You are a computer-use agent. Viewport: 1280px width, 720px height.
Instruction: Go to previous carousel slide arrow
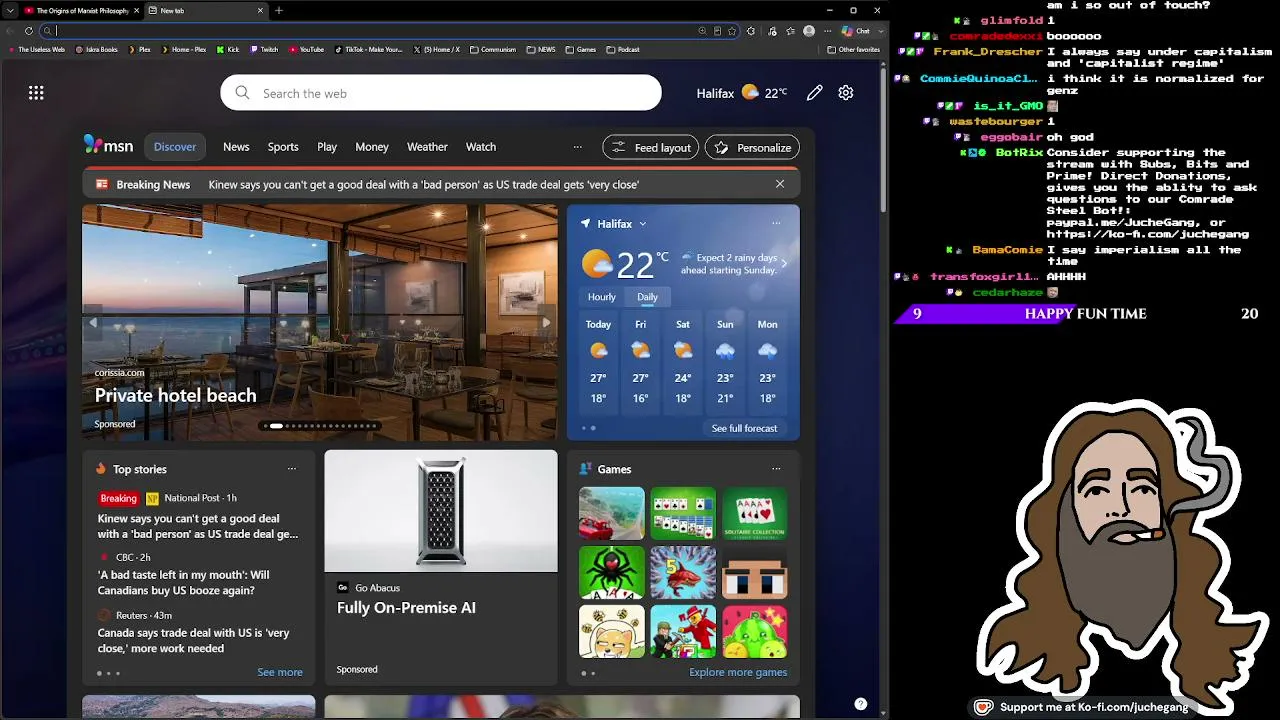click(x=93, y=322)
